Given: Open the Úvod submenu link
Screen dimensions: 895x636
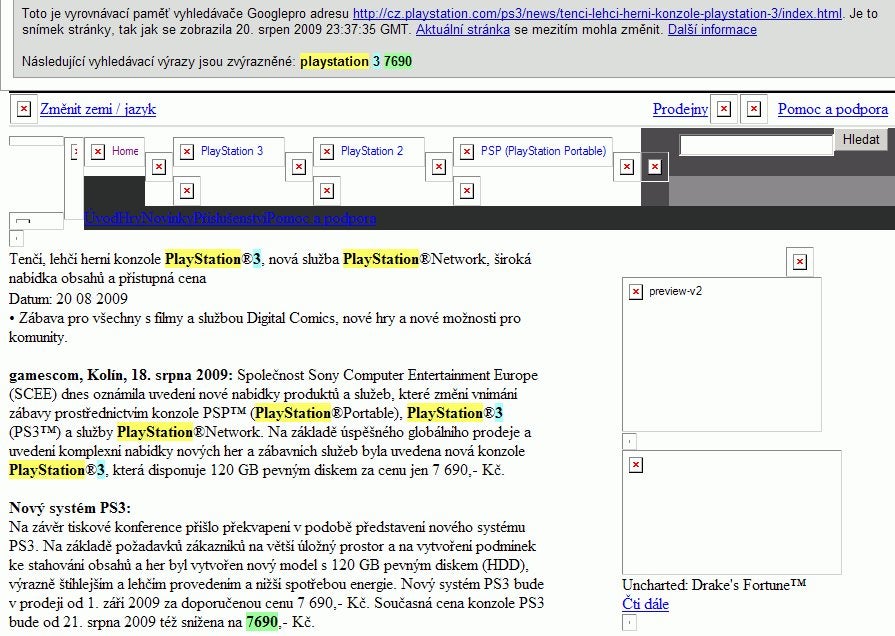Looking at the screenshot, I should tap(101, 218).
